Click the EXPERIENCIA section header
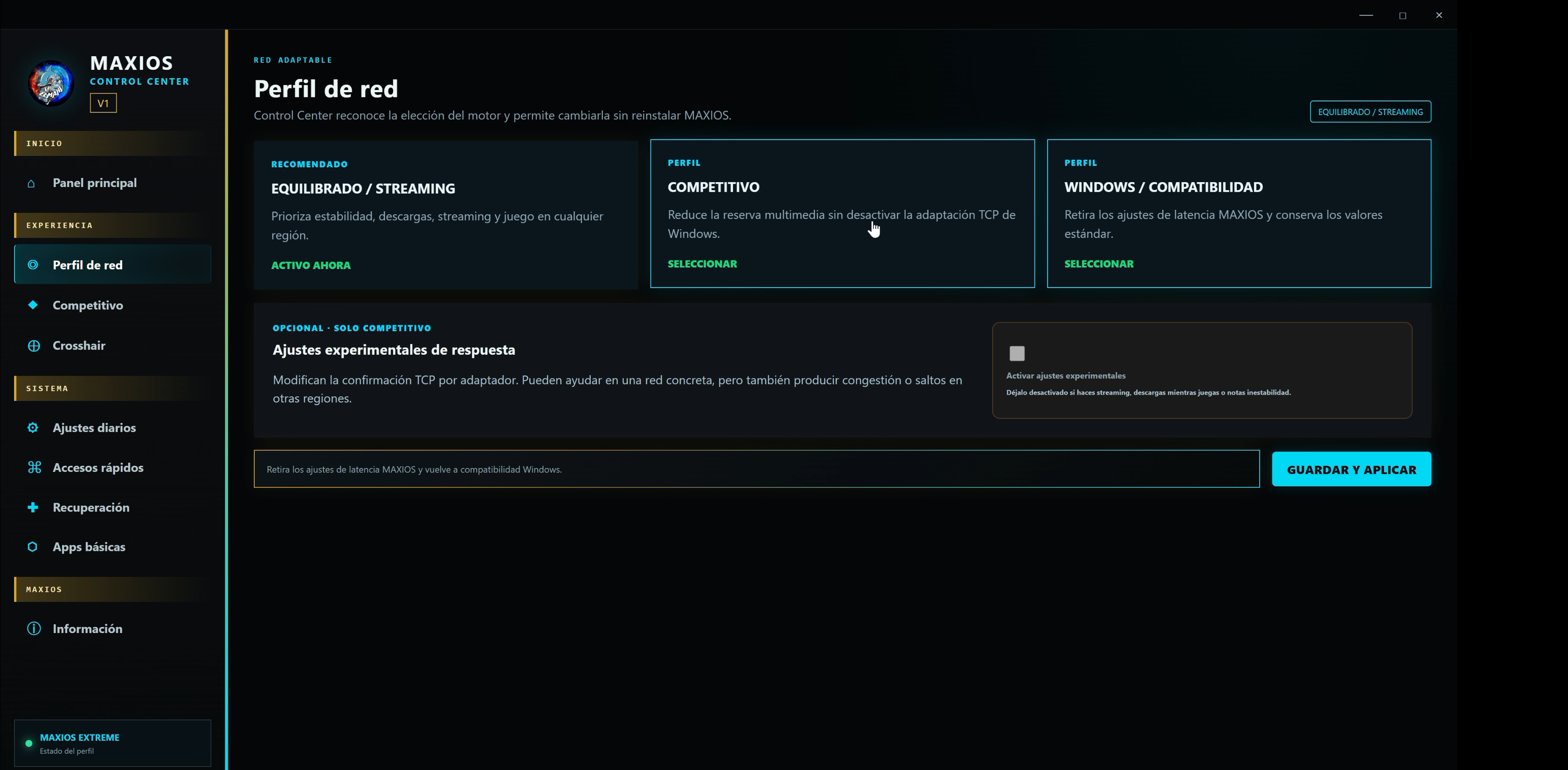 tap(112, 225)
